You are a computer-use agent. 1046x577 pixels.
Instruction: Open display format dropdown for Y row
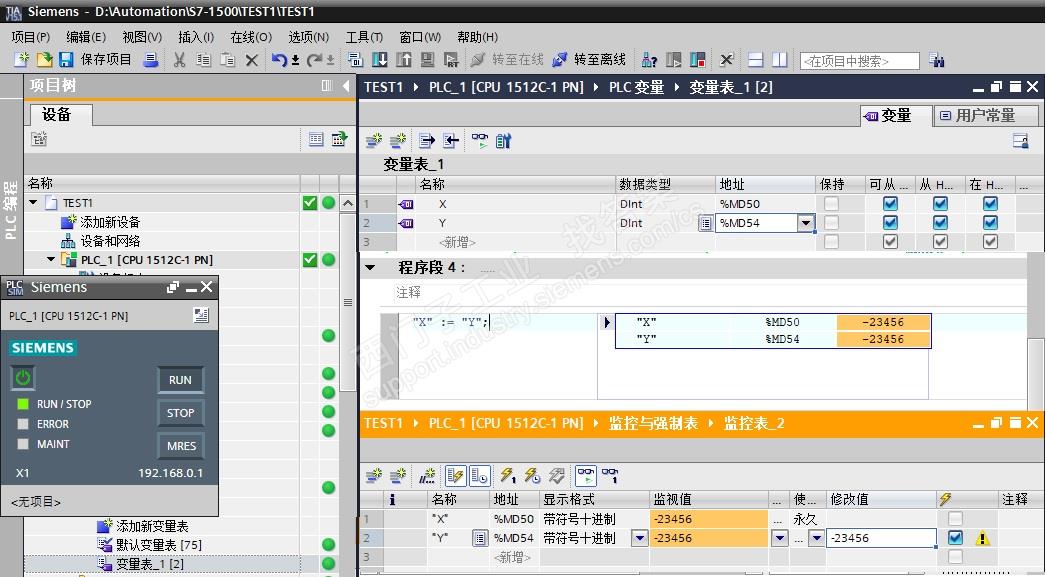(x=640, y=538)
